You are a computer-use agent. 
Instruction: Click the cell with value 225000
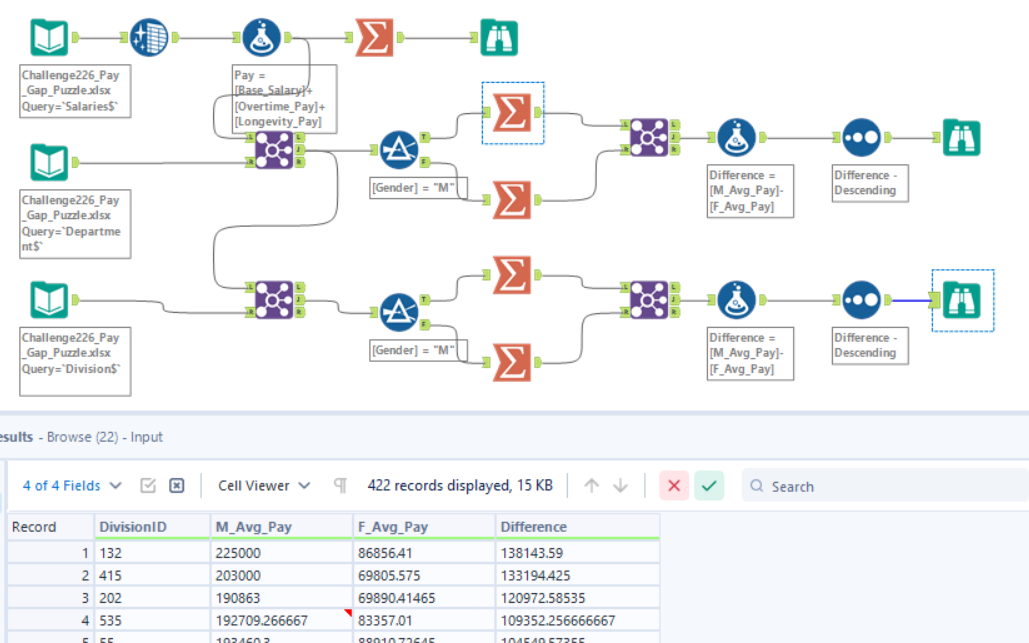point(282,553)
